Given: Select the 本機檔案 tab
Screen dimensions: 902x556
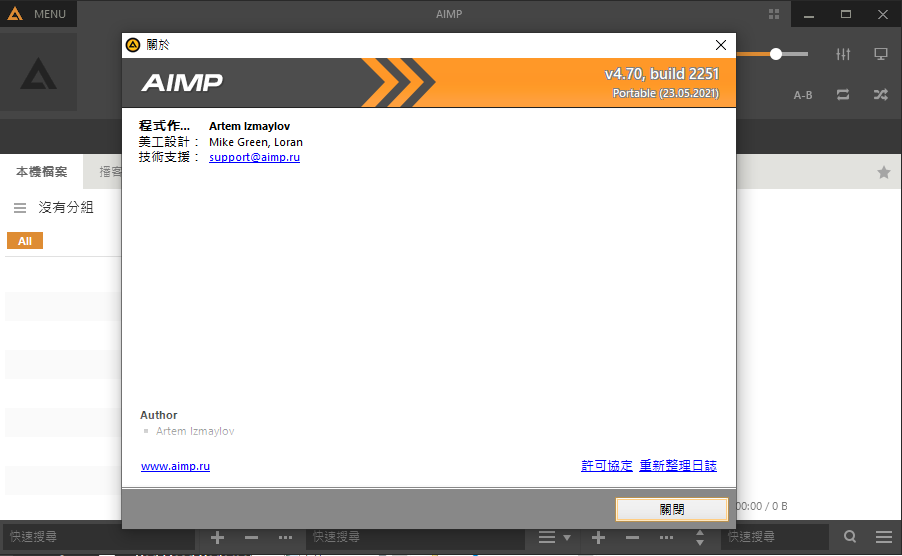Looking at the screenshot, I should click(42, 172).
